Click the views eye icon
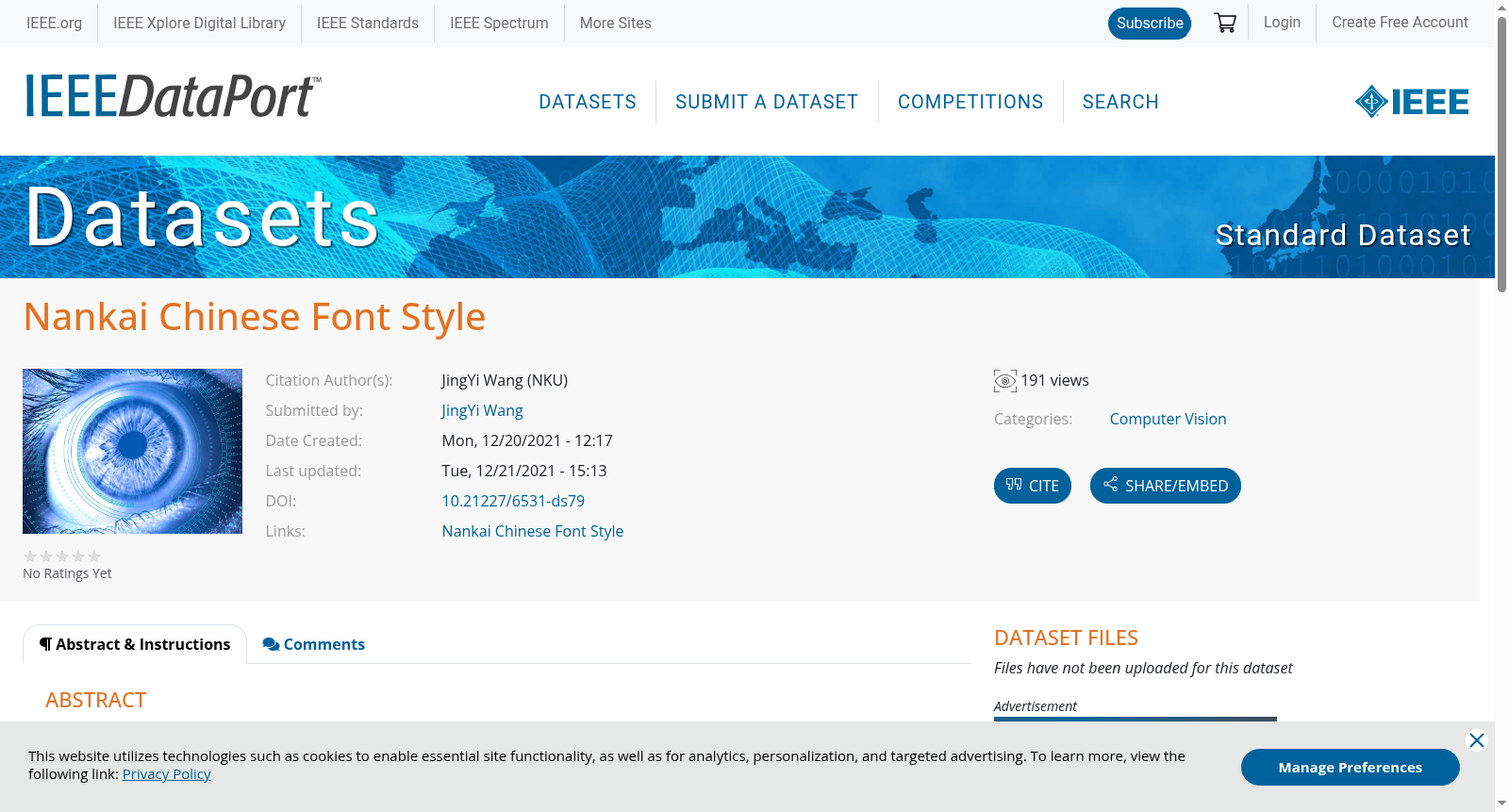The height and width of the screenshot is (812, 1509). (x=1004, y=381)
